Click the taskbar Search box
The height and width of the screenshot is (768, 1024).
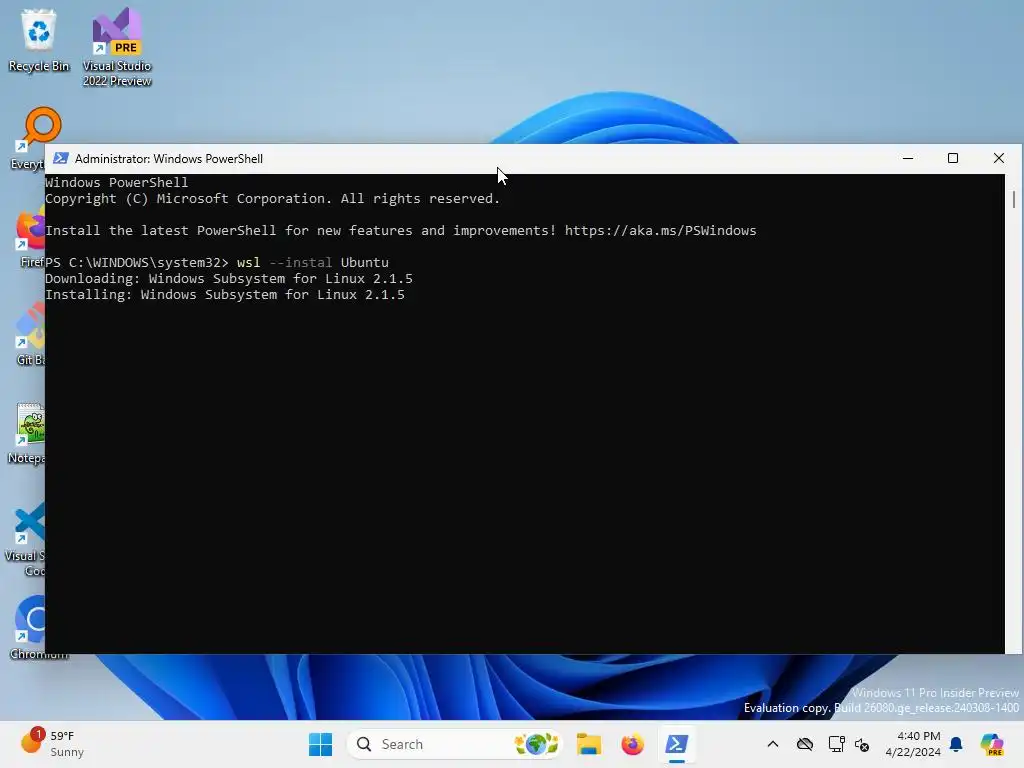point(455,744)
